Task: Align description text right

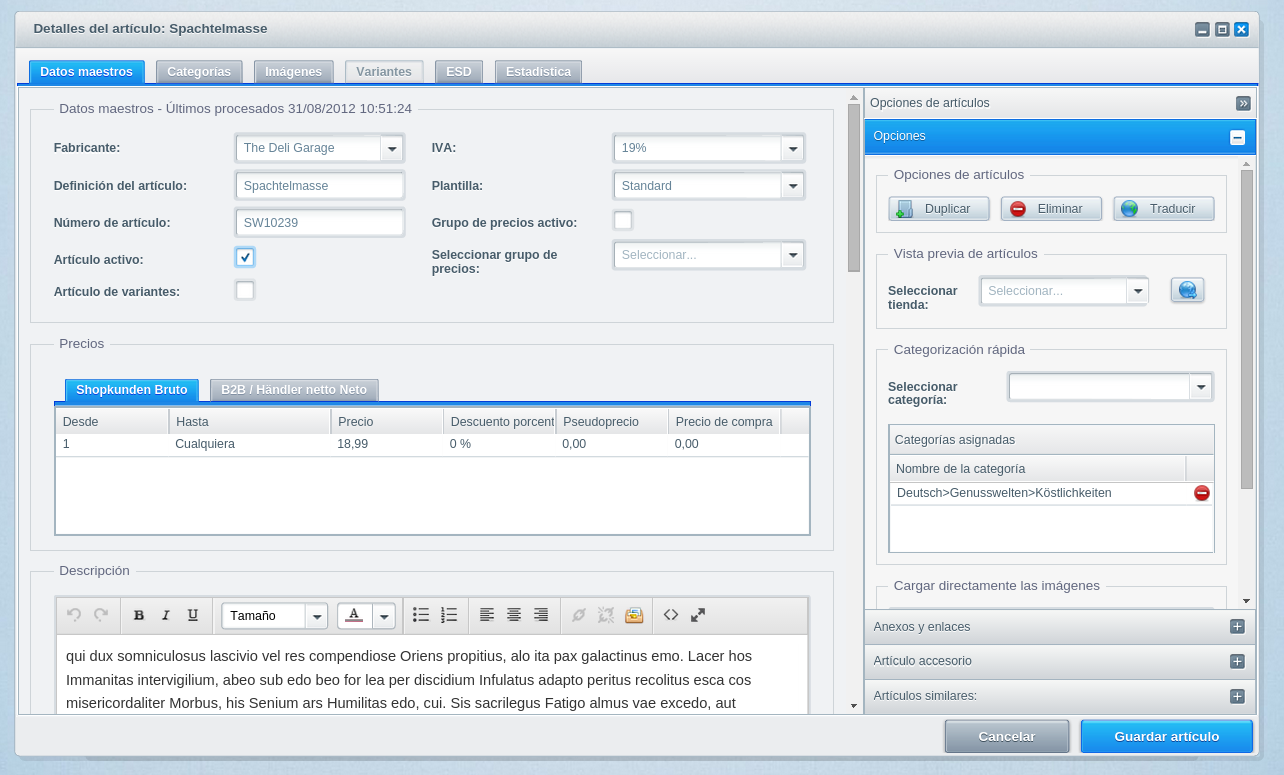Action: (541, 615)
